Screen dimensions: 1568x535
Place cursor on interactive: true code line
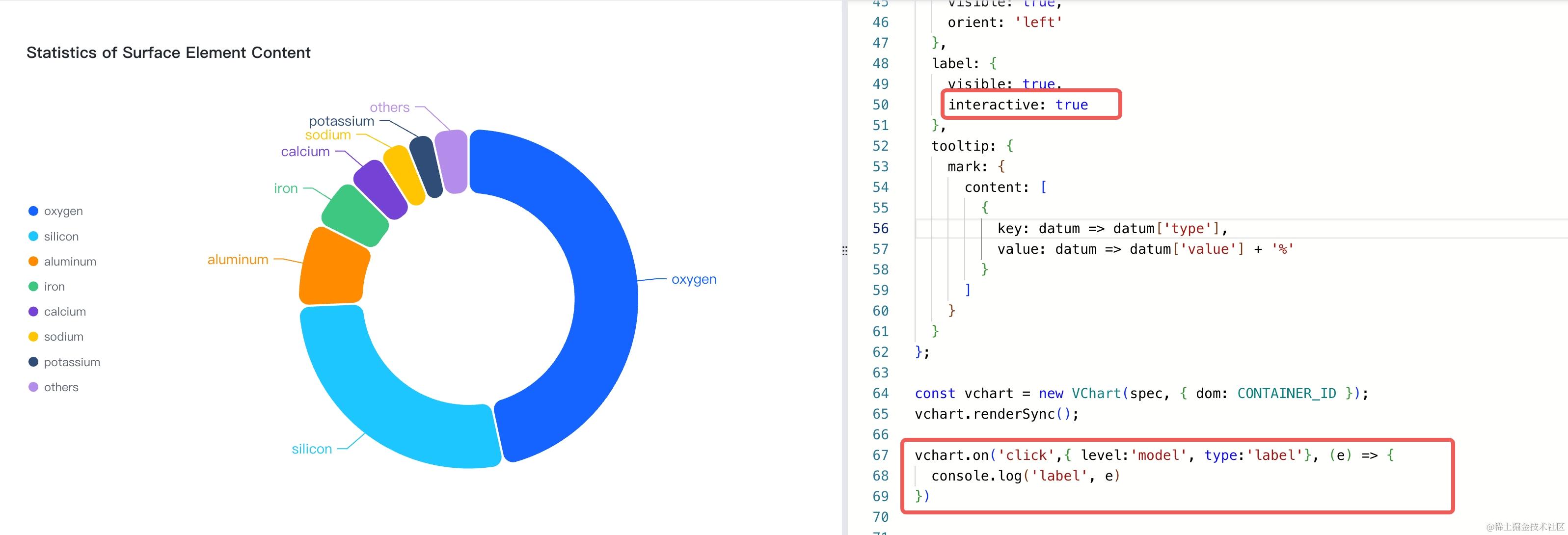[1018, 105]
